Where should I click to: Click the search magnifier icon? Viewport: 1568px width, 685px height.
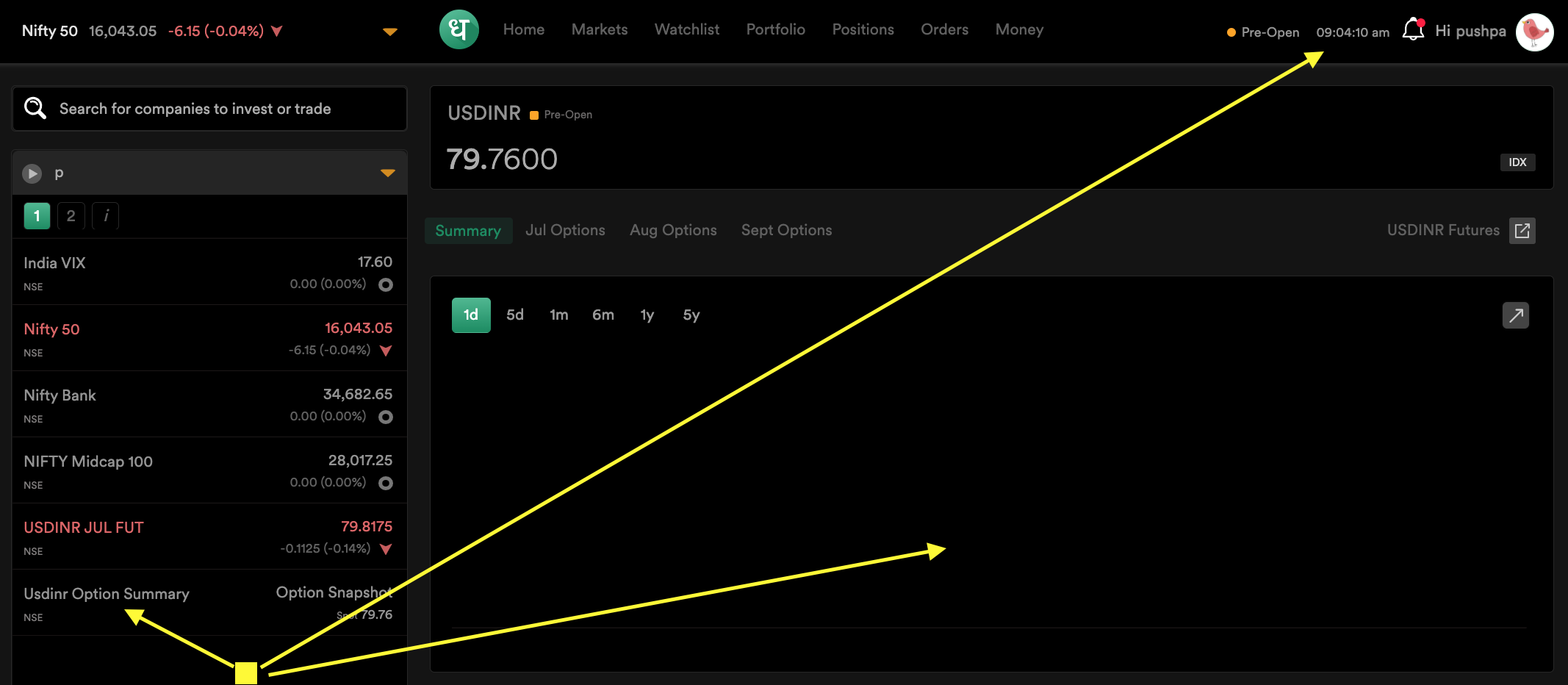(x=35, y=109)
